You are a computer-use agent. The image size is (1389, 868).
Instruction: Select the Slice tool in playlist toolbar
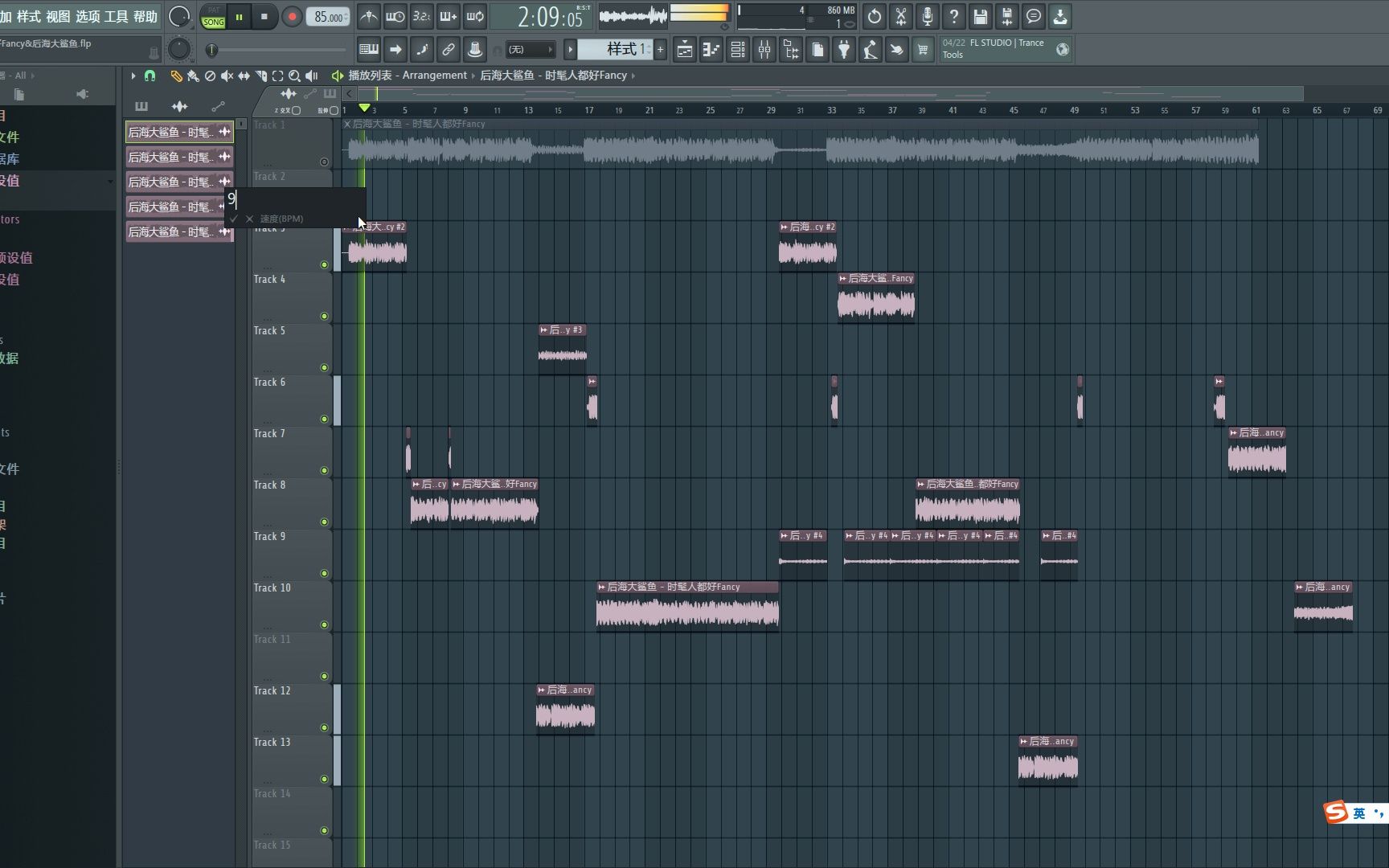tap(260, 76)
